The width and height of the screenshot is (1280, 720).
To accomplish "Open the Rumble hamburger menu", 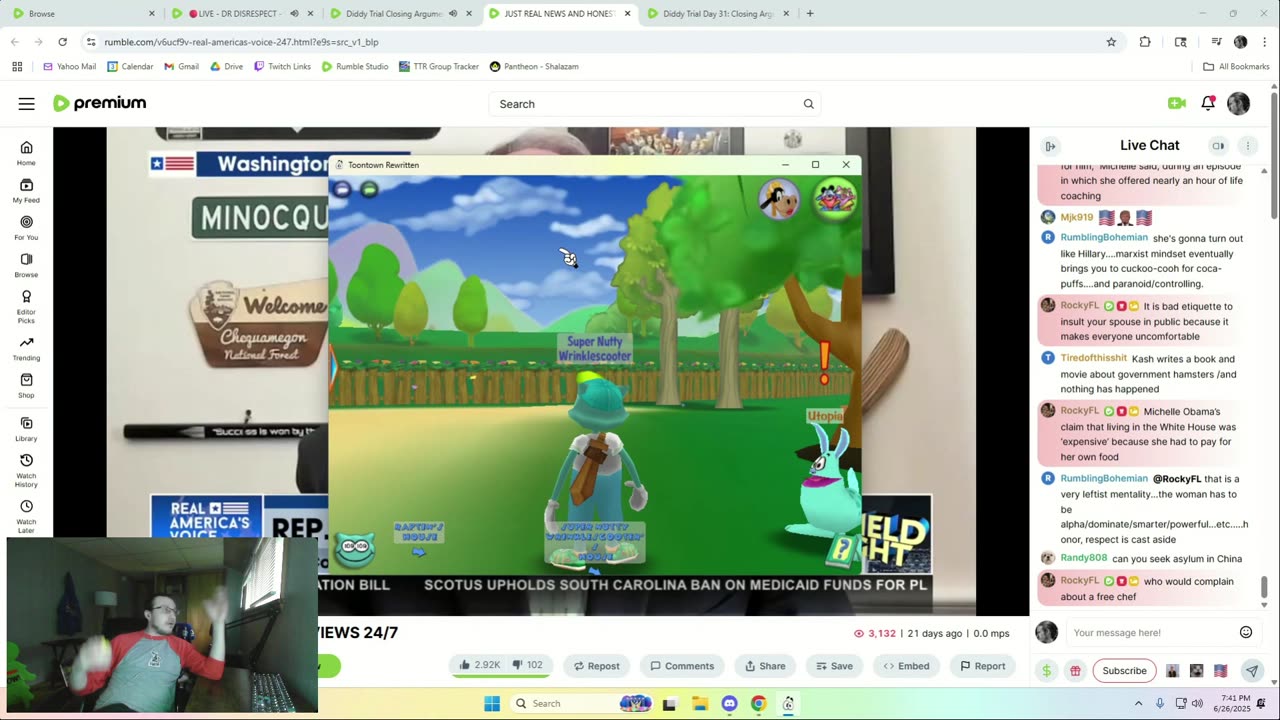I will click(x=27, y=104).
